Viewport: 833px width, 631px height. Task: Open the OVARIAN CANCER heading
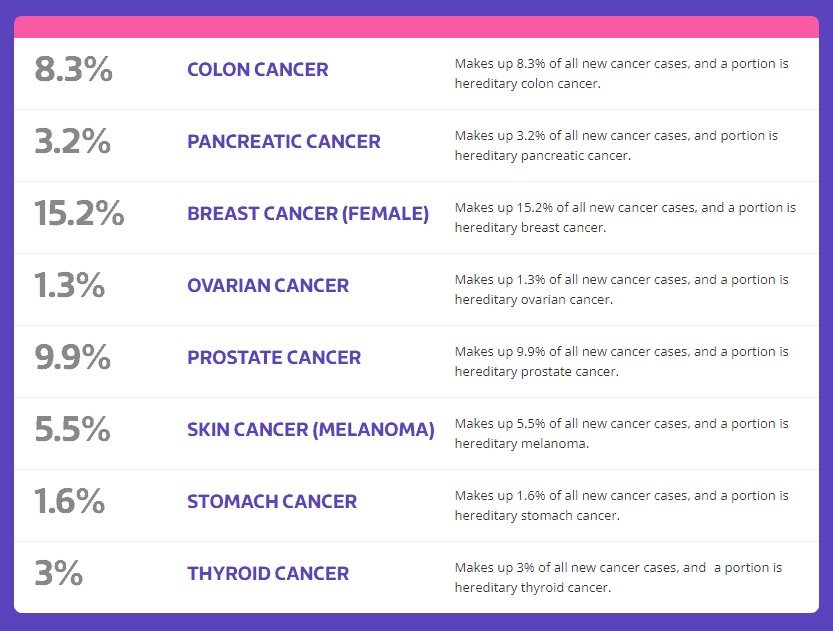click(x=268, y=286)
